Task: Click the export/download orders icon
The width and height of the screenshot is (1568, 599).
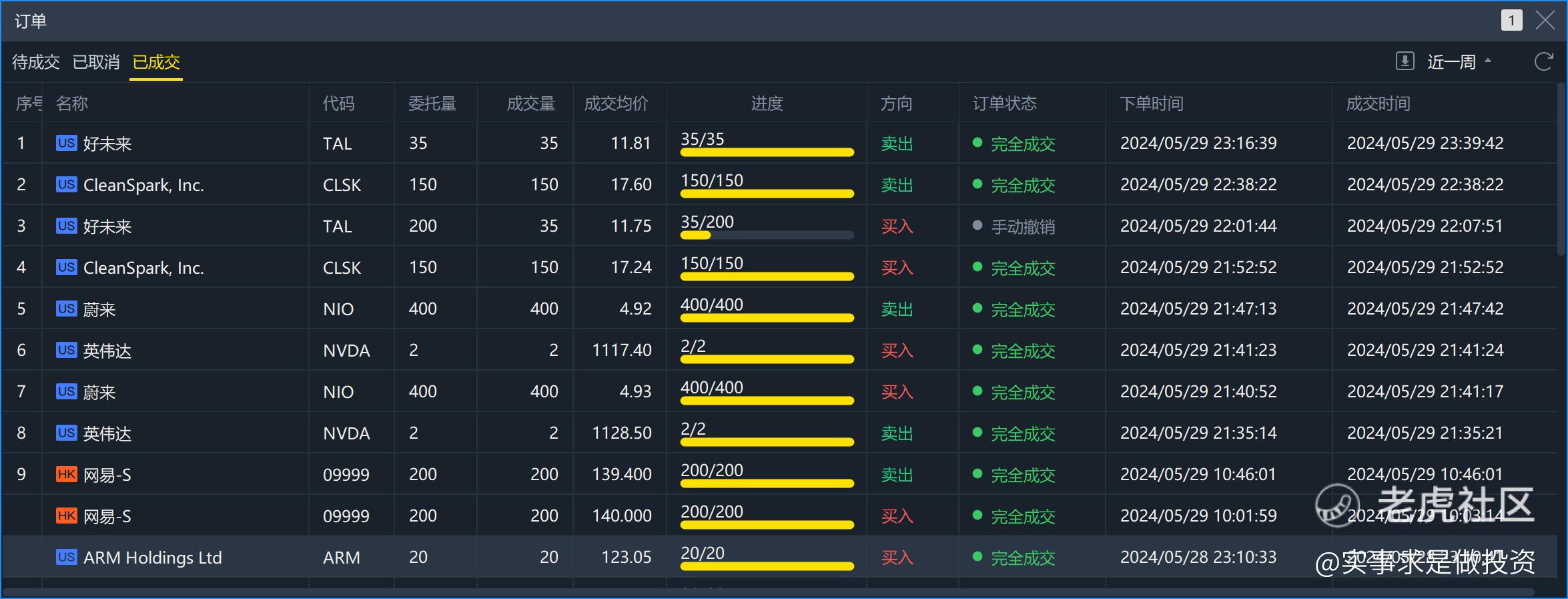Action: [1405, 61]
